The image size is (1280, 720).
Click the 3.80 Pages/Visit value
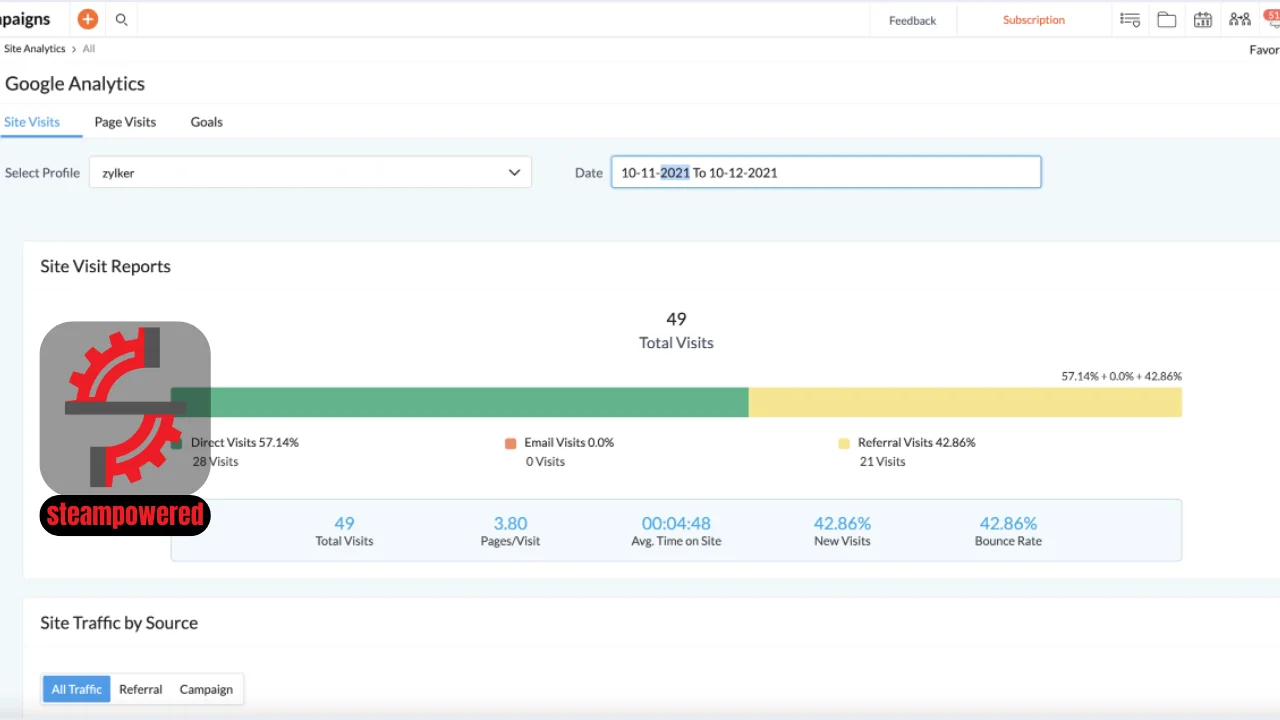tap(510, 523)
